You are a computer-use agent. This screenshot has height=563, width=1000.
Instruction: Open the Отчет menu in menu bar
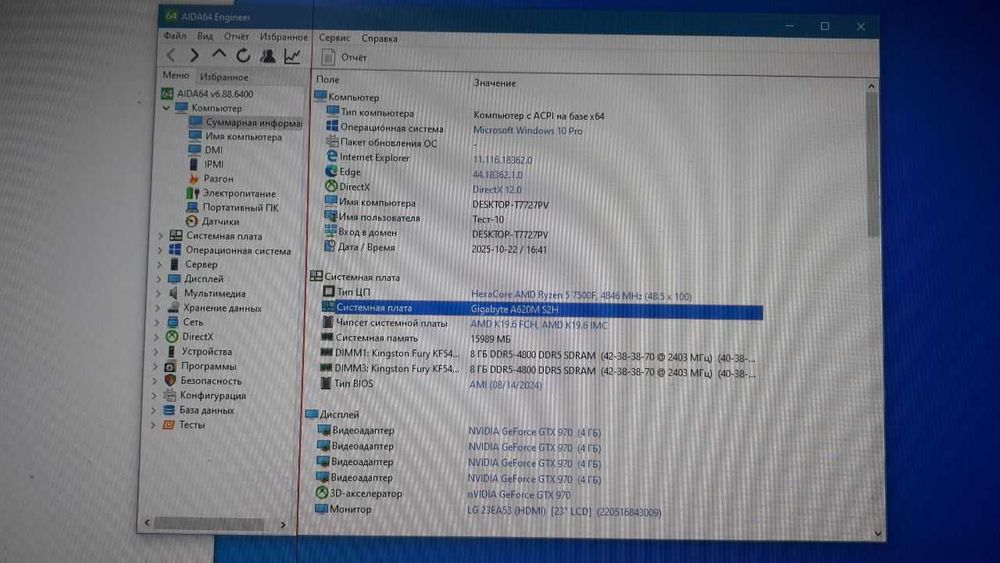pos(236,36)
